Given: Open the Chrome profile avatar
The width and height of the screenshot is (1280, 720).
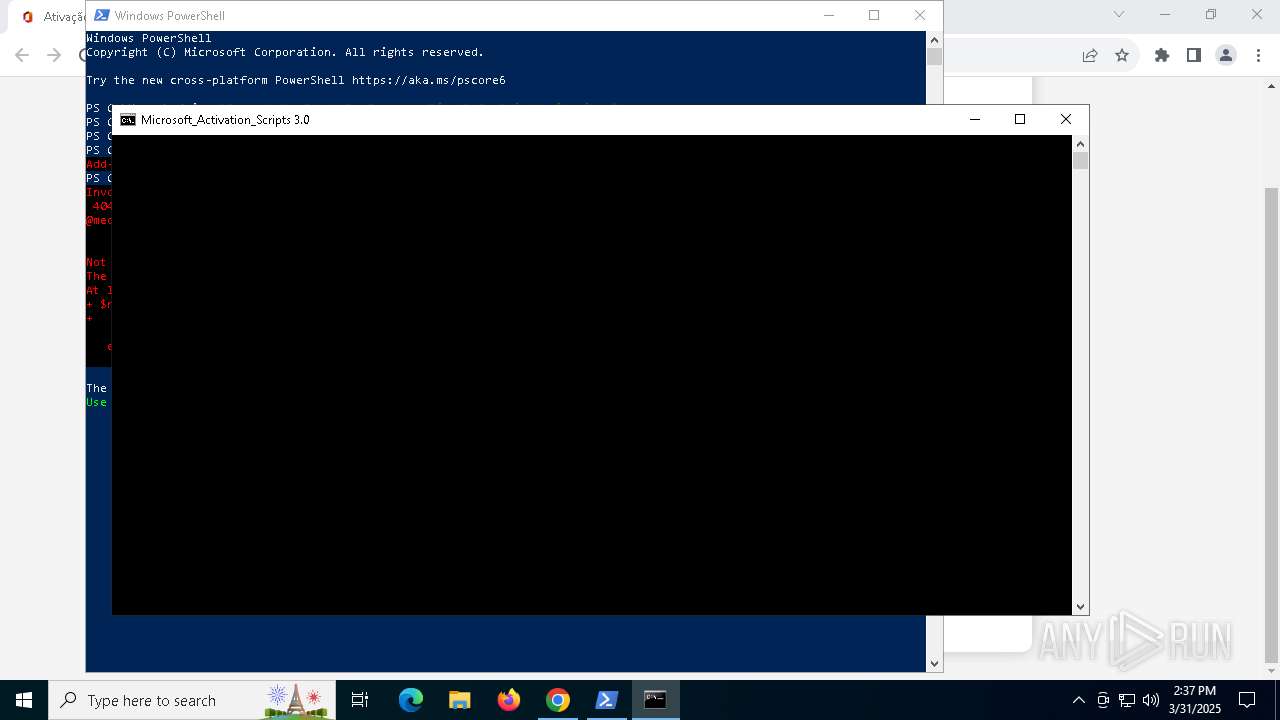Looking at the screenshot, I should tap(1226, 55).
